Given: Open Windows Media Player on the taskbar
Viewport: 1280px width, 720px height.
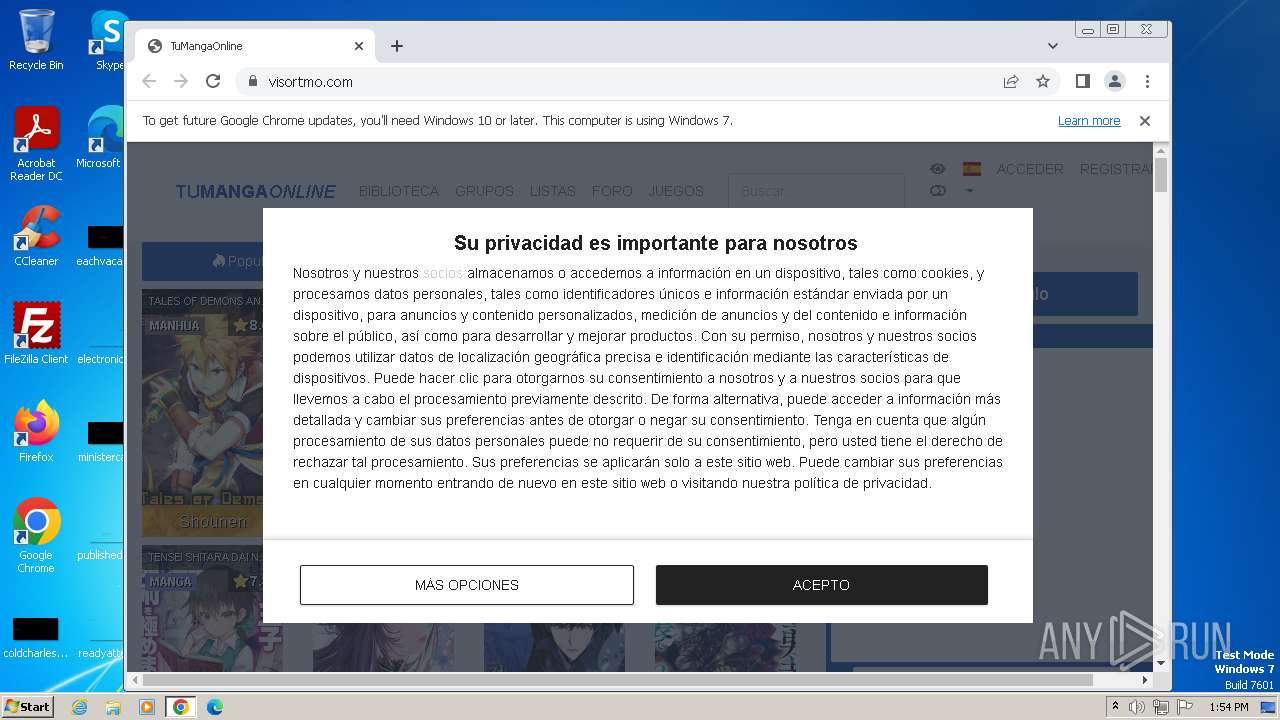Looking at the screenshot, I should tap(147, 707).
